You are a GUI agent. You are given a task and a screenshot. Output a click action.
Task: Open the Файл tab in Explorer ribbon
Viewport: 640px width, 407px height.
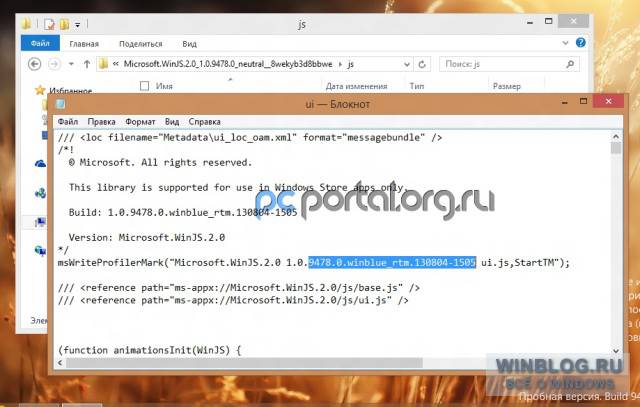click(x=40, y=43)
